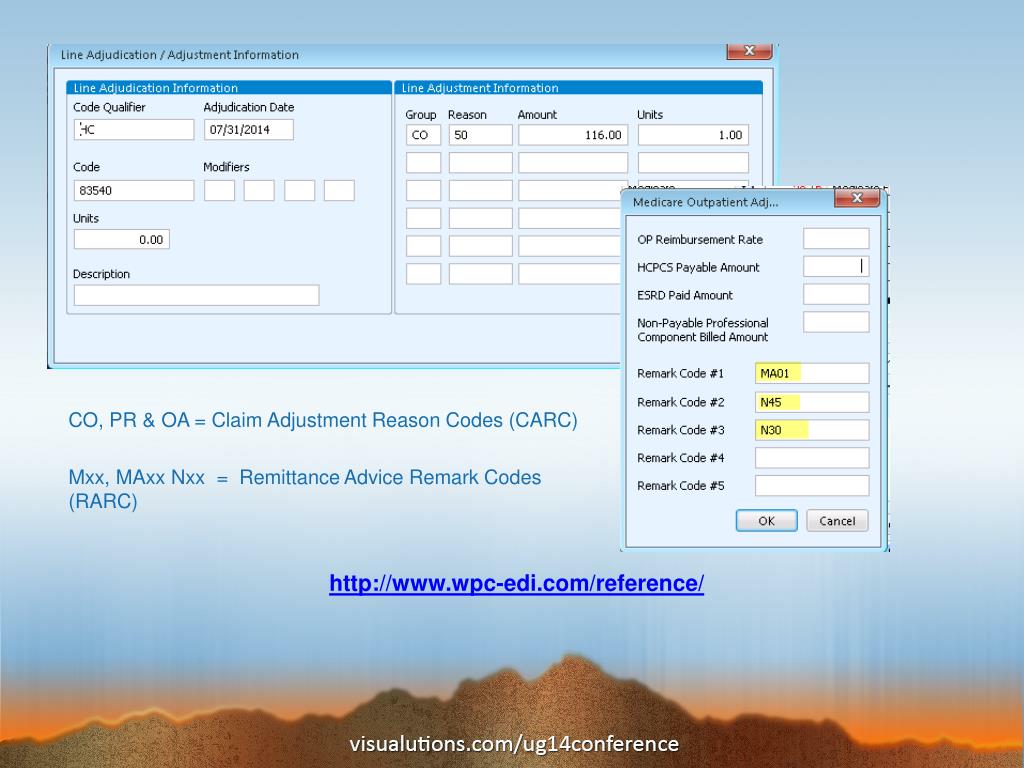Click the Amount field showing 116.00
The image size is (1024, 768).
coord(572,135)
